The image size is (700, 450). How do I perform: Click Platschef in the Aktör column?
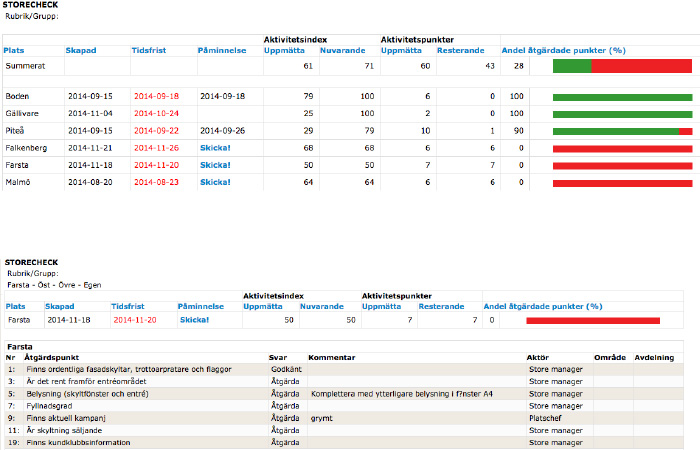tap(544, 417)
